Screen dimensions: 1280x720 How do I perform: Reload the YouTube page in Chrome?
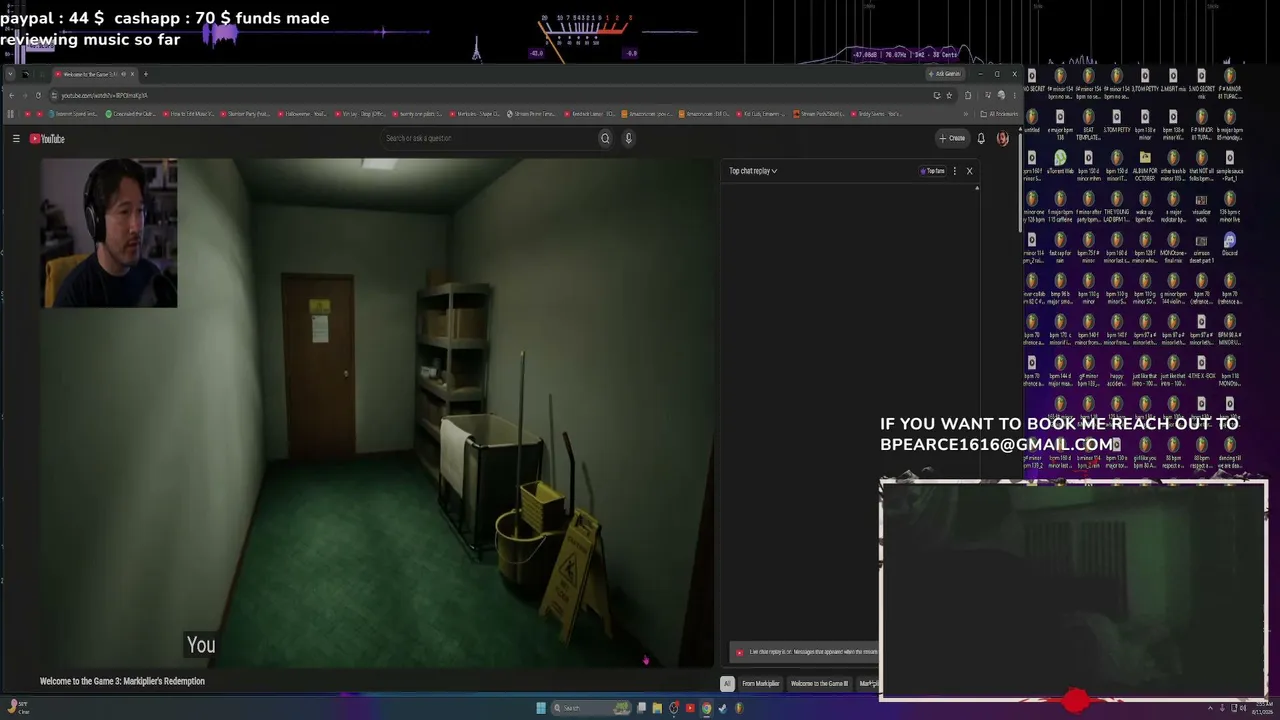[38, 95]
